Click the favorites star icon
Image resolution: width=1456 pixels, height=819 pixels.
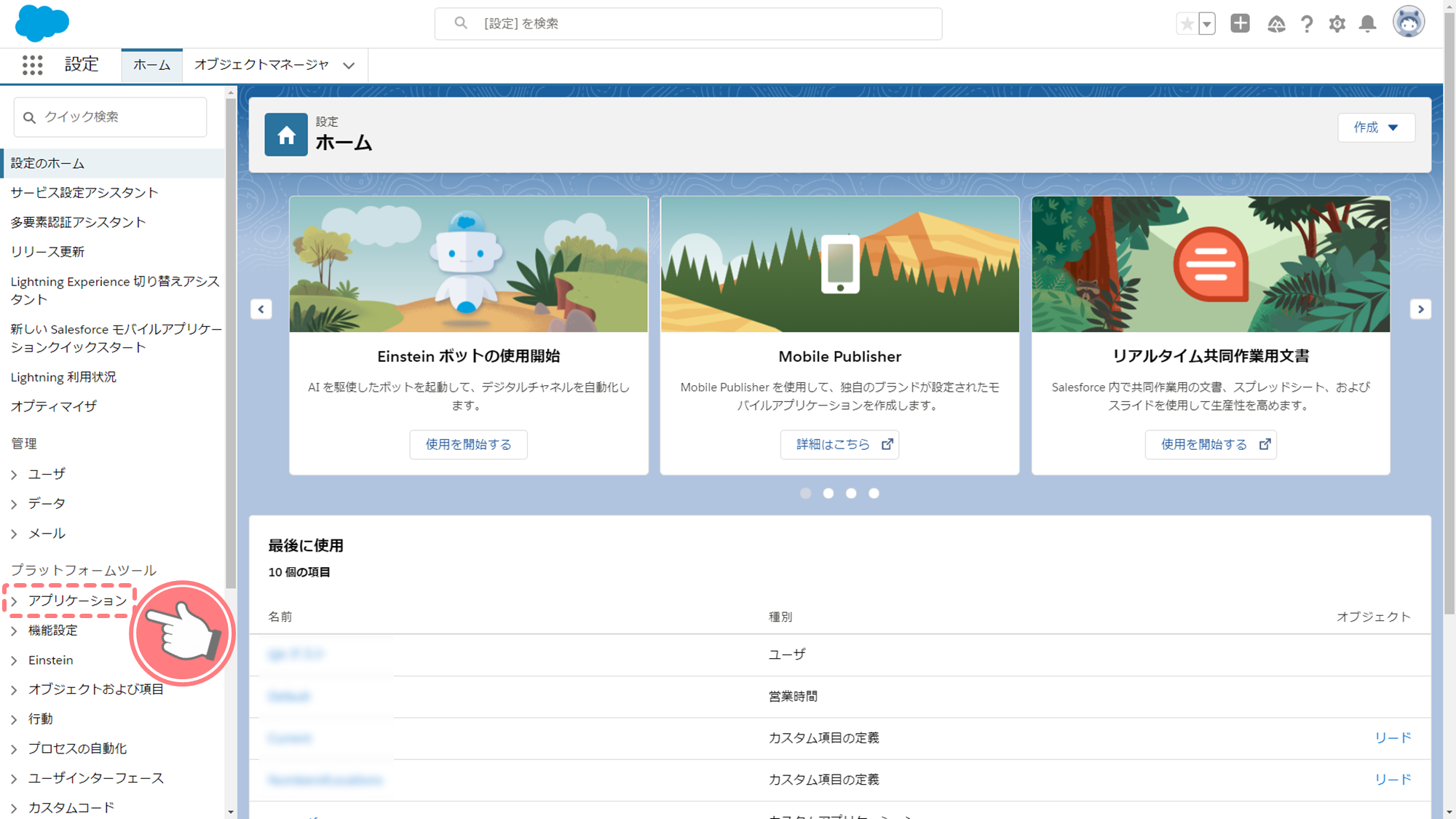1187,24
